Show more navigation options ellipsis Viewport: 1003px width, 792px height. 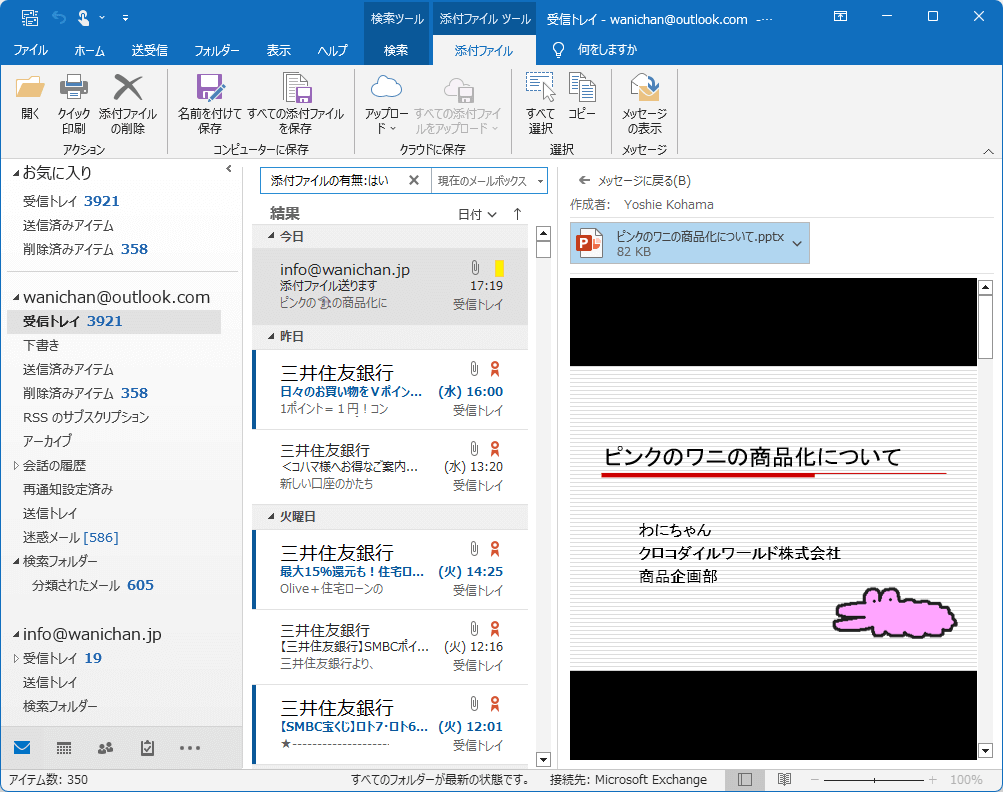(x=190, y=747)
